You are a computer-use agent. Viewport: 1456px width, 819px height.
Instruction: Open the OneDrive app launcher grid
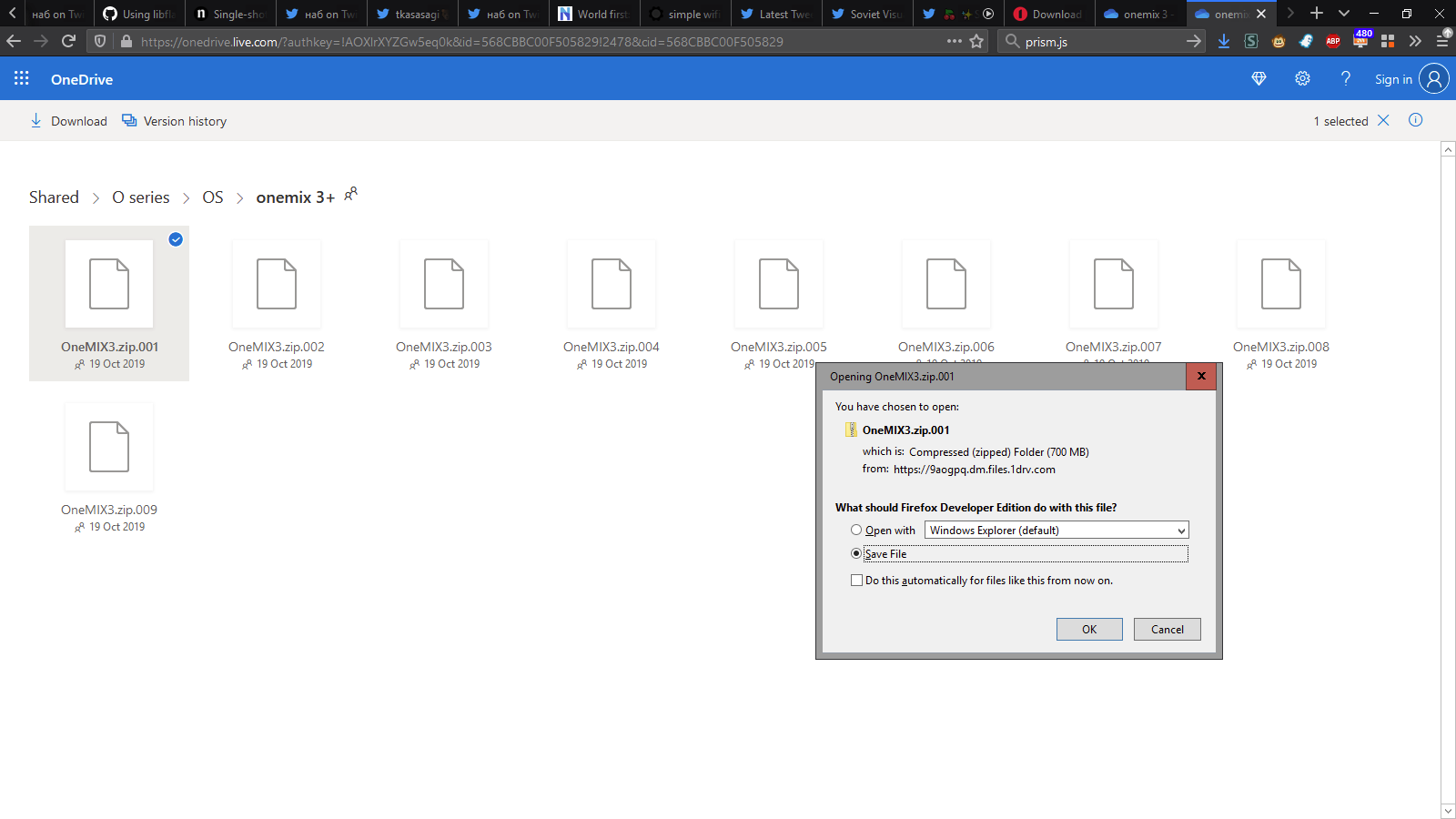[22, 79]
